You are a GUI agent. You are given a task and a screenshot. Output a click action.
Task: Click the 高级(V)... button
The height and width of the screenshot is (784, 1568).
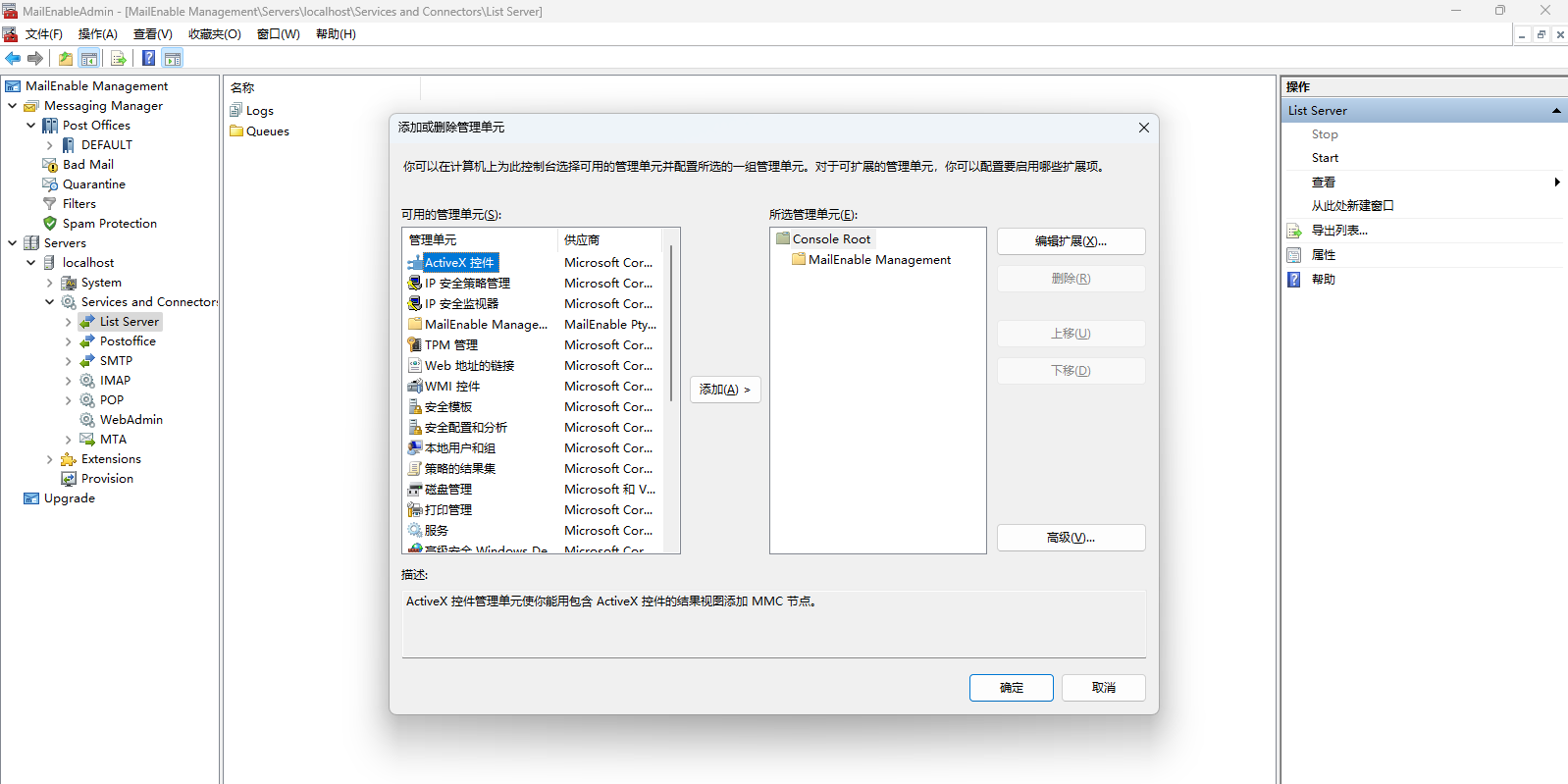(x=1071, y=538)
